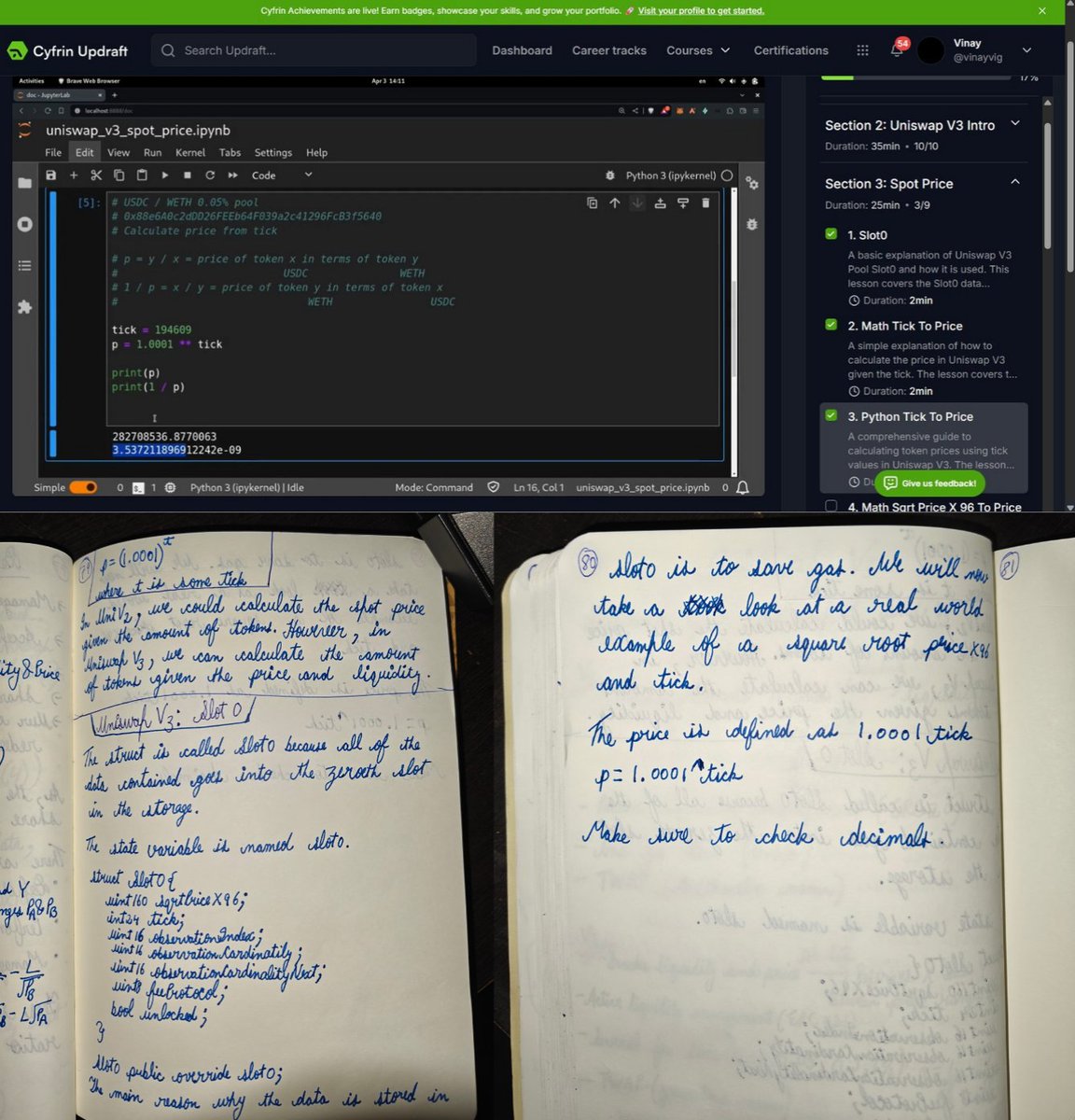Click the trusted notebook shield icon in the status bar
Viewport: 1075px width, 1120px height.
(494, 487)
